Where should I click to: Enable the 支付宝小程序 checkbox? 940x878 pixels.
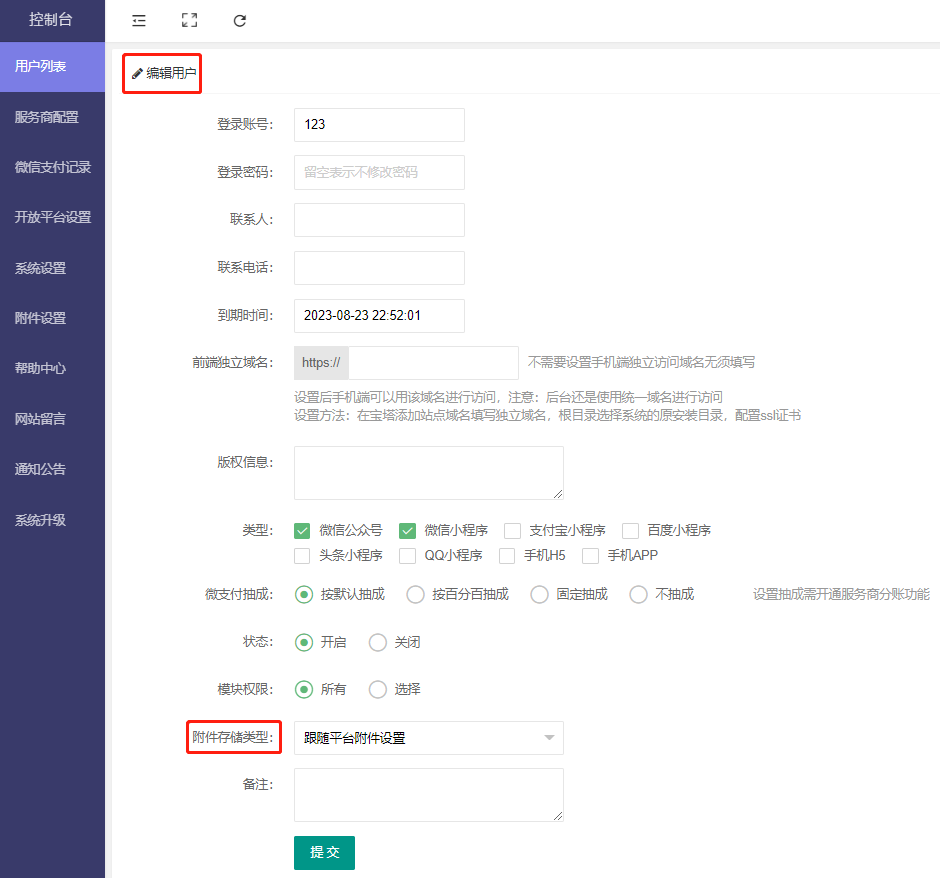coord(512,530)
